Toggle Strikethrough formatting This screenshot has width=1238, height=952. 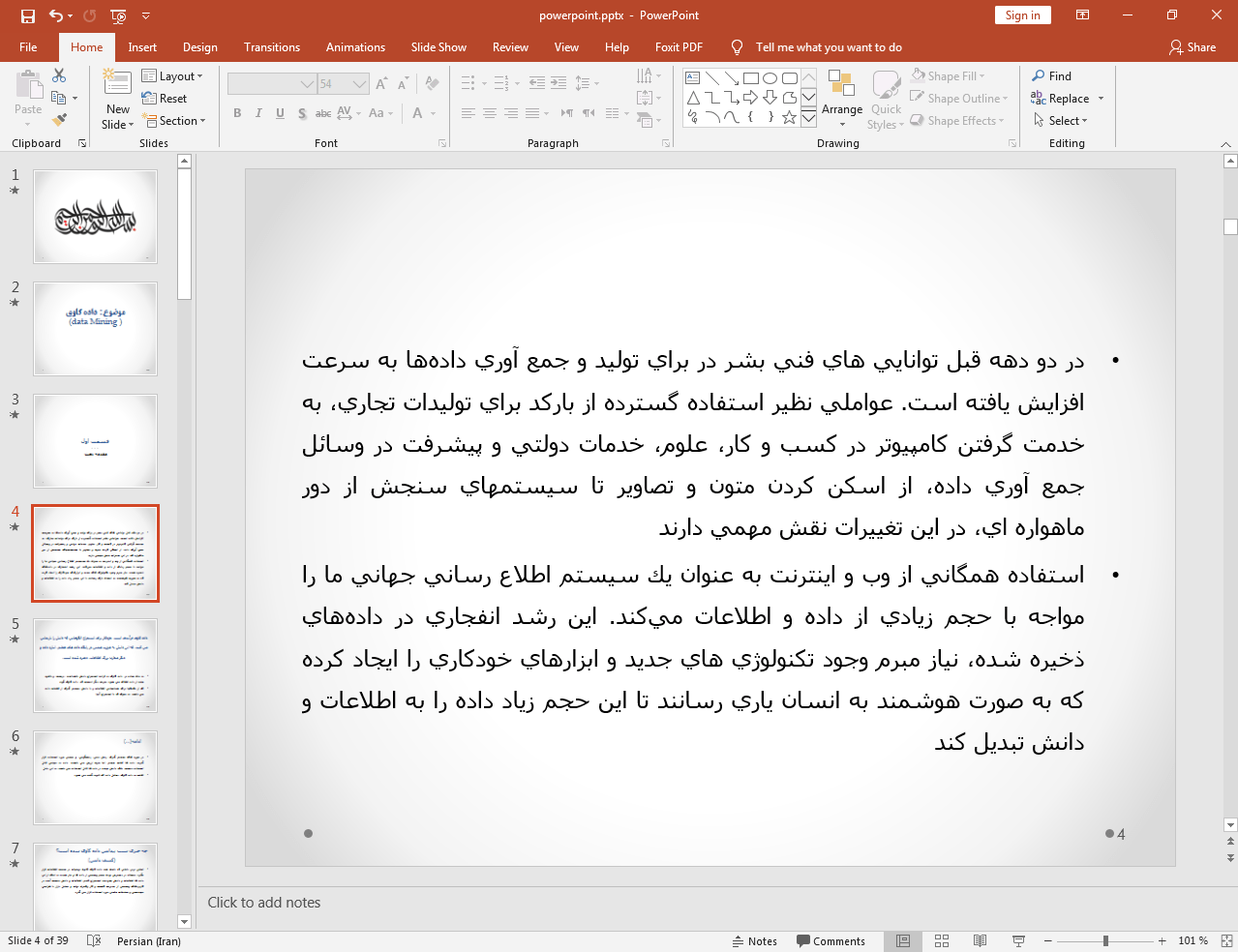click(323, 113)
